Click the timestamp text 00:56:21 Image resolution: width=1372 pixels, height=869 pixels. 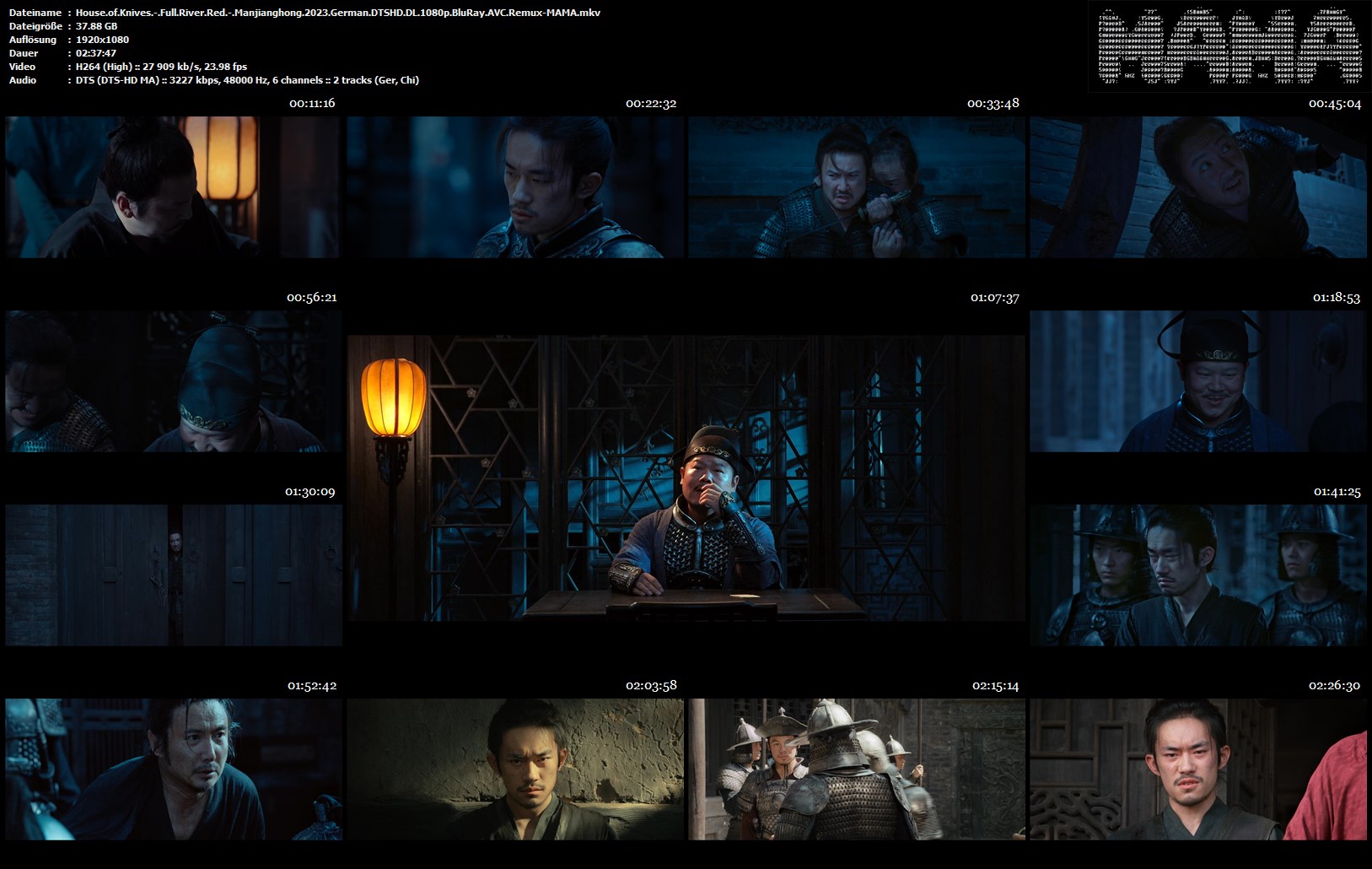(311, 297)
